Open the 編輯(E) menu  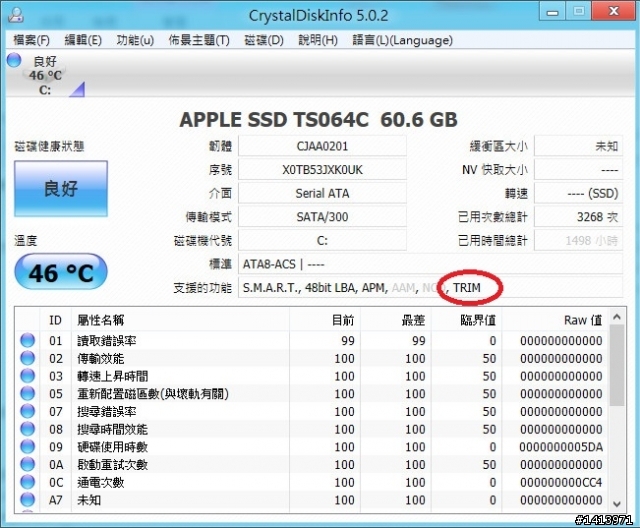tap(83, 40)
